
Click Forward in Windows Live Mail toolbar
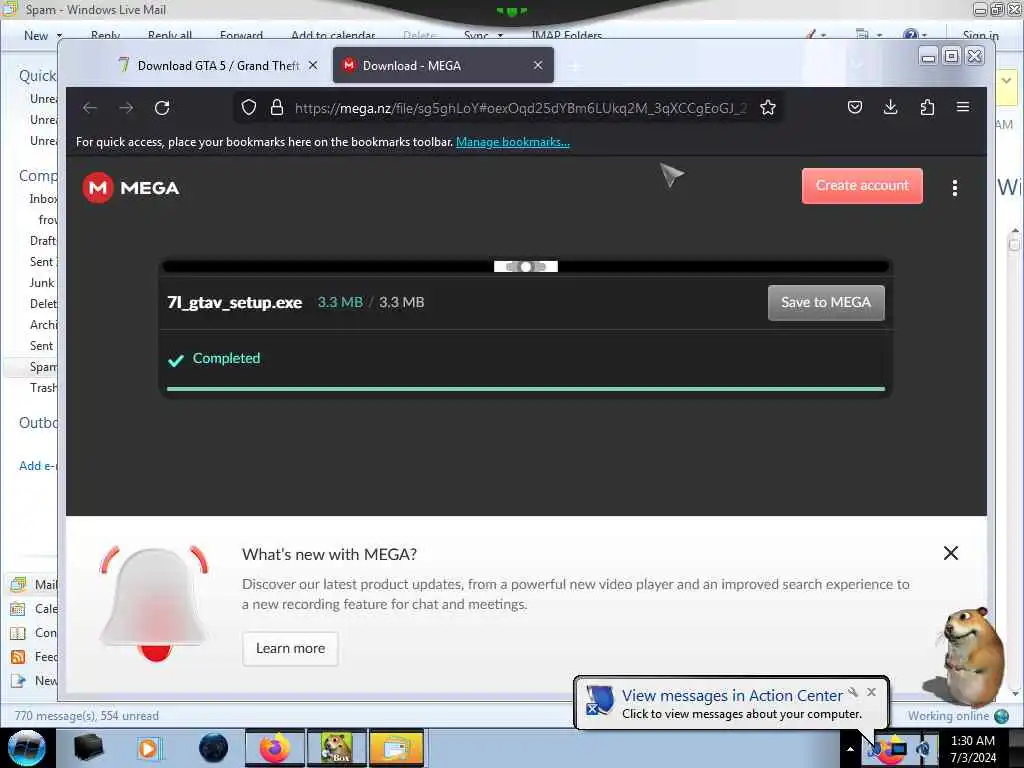click(x=241, y=36)
